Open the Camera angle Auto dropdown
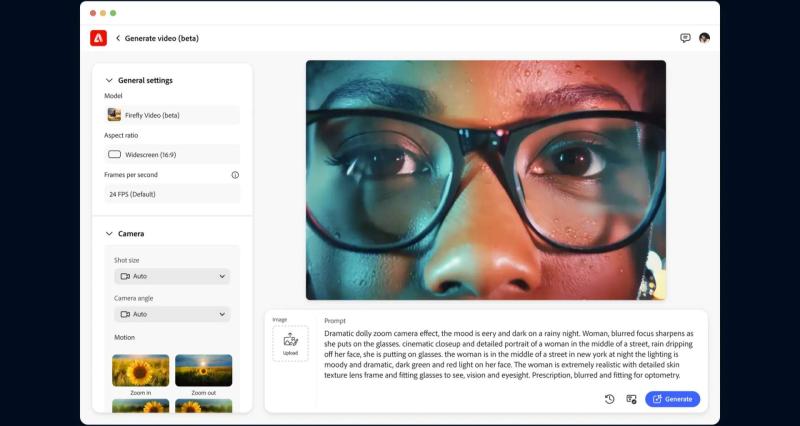Viewport: 800px width, 426px height. [172, 314]
